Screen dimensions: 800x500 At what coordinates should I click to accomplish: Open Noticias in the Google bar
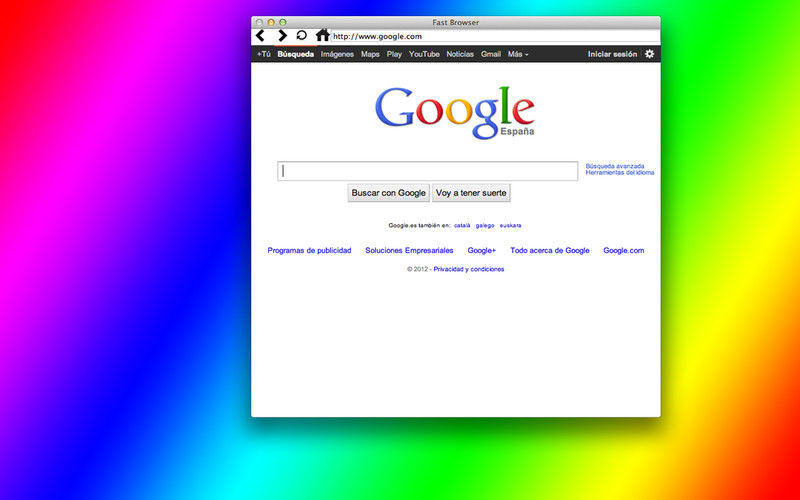click(460, 54)
